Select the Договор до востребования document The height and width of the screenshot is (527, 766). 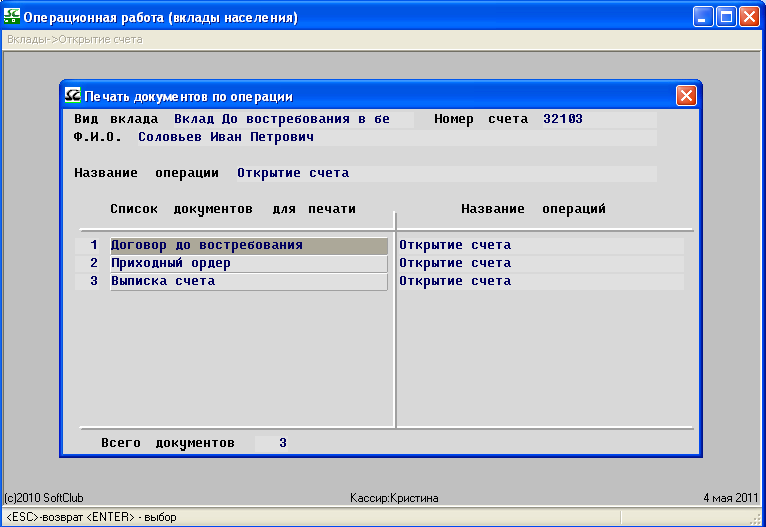(x=249, y=245)
